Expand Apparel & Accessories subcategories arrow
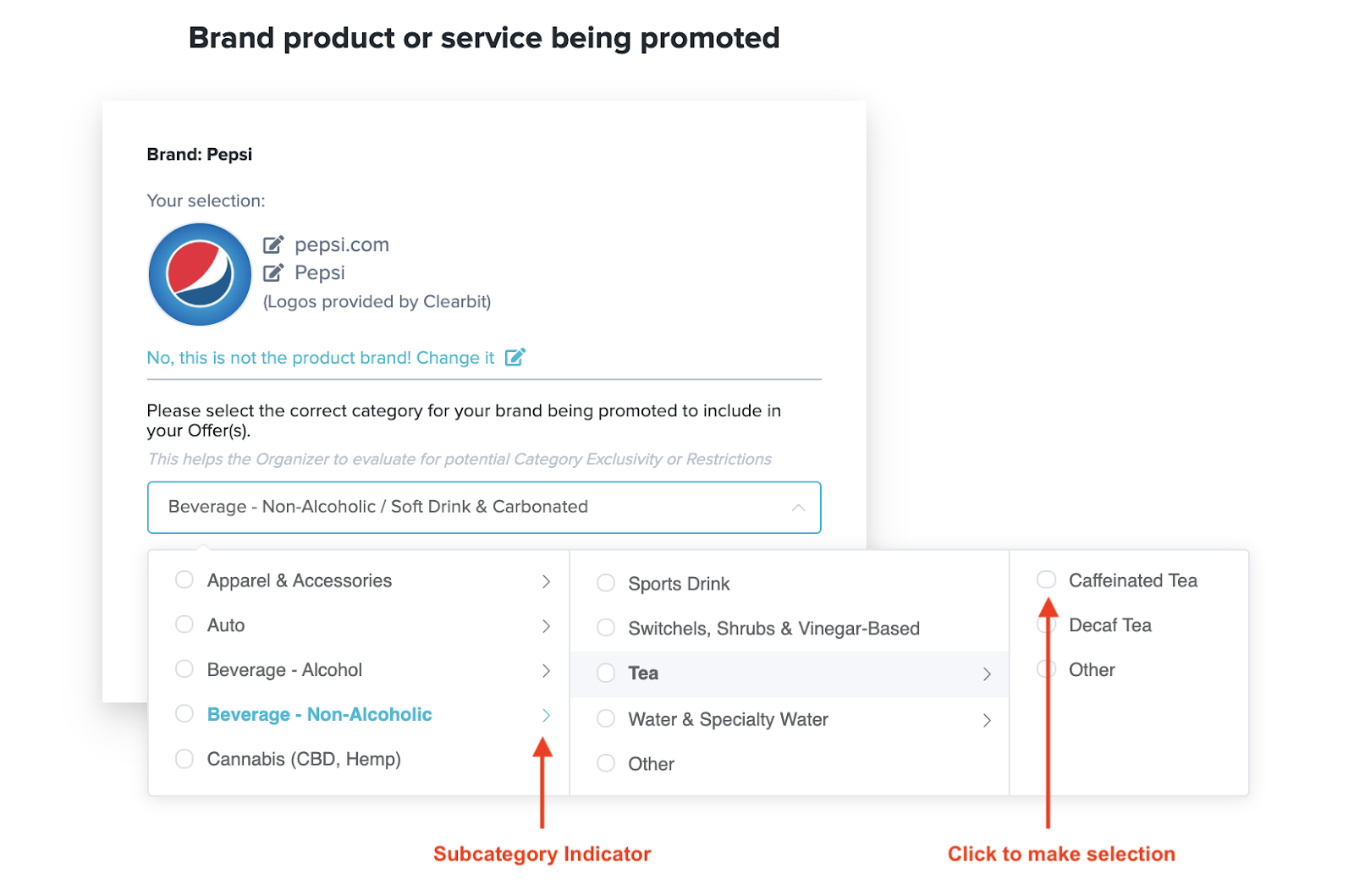Image resolution: width=1354 pixels, height=896 pixels. pos(546,581)
